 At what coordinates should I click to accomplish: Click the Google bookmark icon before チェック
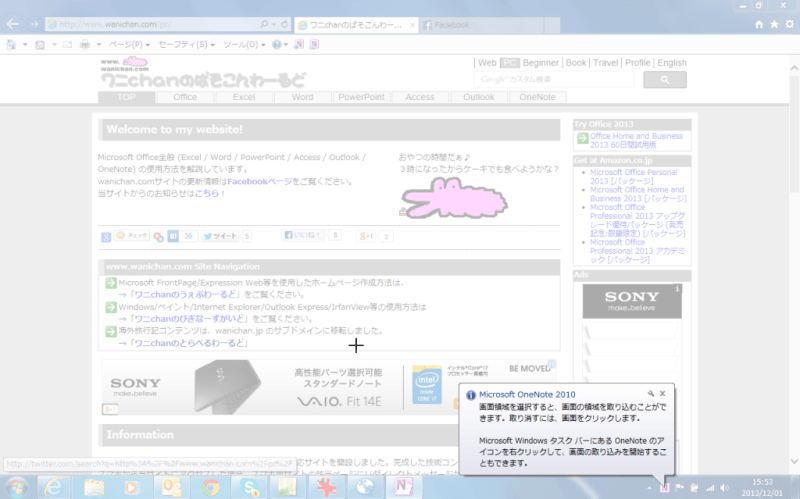pos(106,237)
